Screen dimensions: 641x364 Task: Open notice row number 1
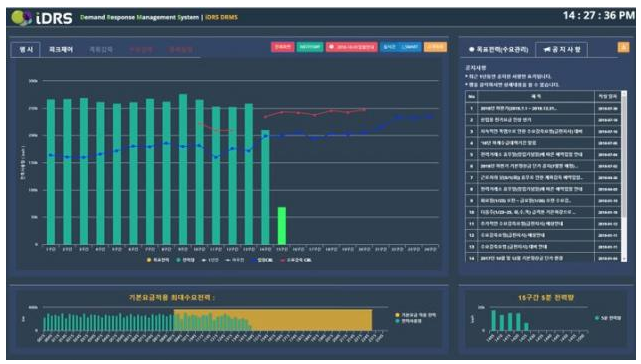[x=543, y=108]
